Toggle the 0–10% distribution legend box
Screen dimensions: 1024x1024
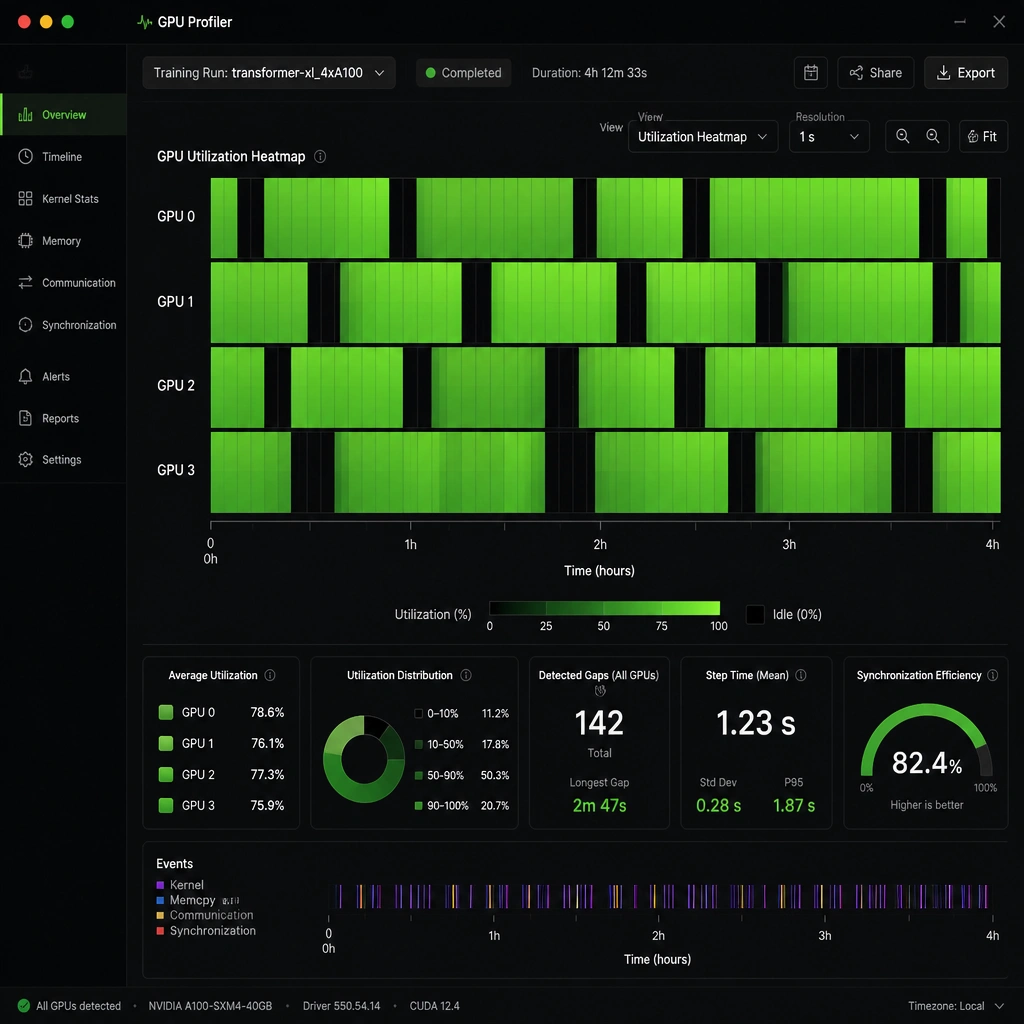[419, 713]
